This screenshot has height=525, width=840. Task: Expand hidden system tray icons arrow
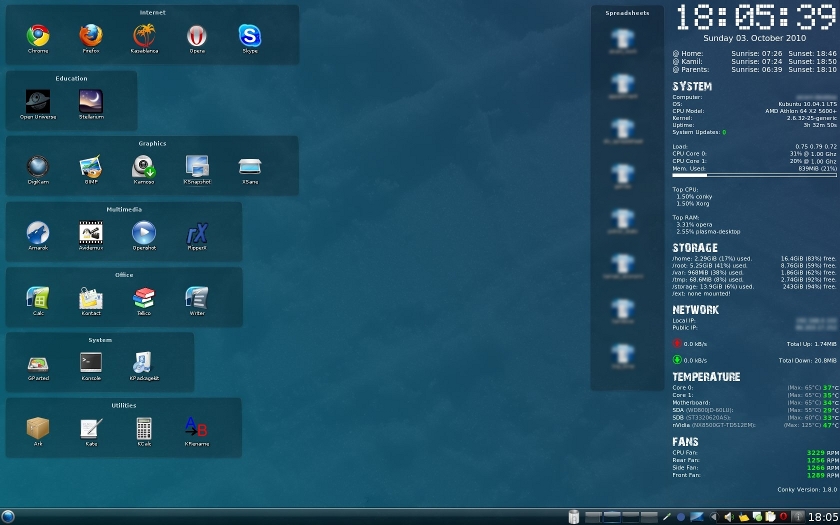714,517
